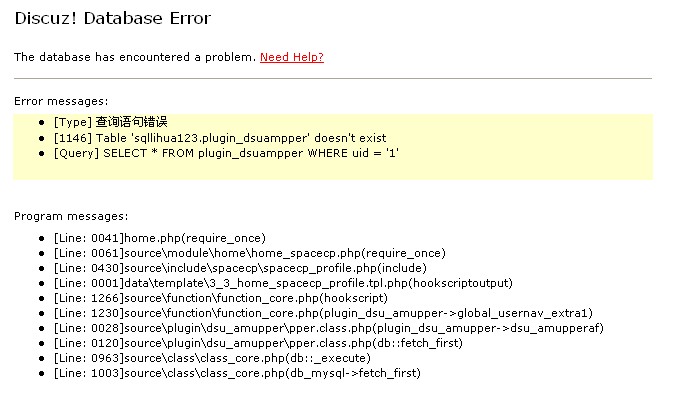Click the 'Program messages:' label
This screenshot has width=681, height=402.
pyautogui.click(x=71, y=216)
